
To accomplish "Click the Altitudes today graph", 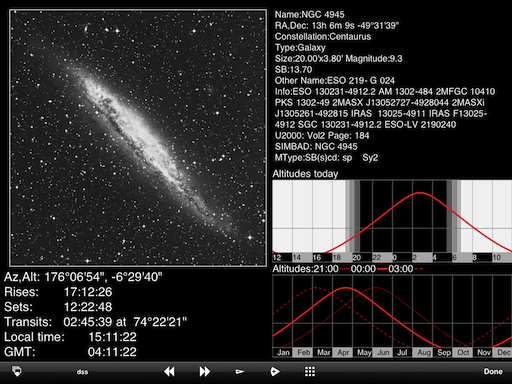I will point(392,221).
